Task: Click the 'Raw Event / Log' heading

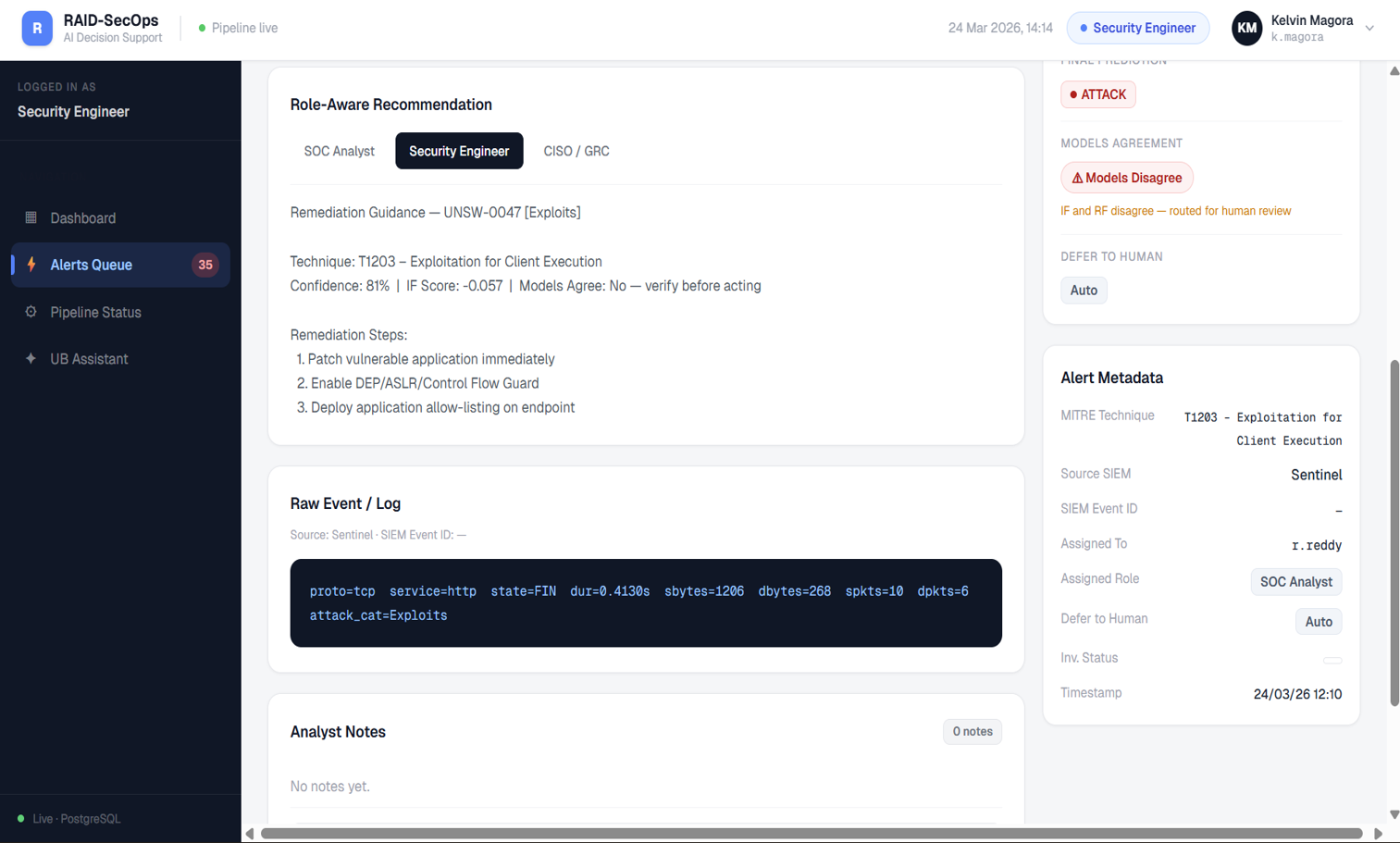Action: (x=345, y=503)
